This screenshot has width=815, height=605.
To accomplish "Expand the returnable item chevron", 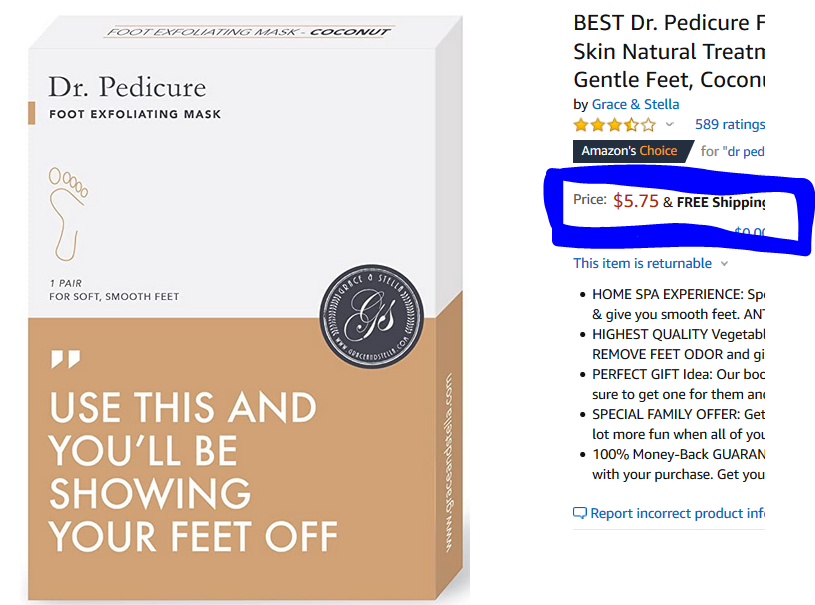I will pyautogui.click(x=725, y=264).
